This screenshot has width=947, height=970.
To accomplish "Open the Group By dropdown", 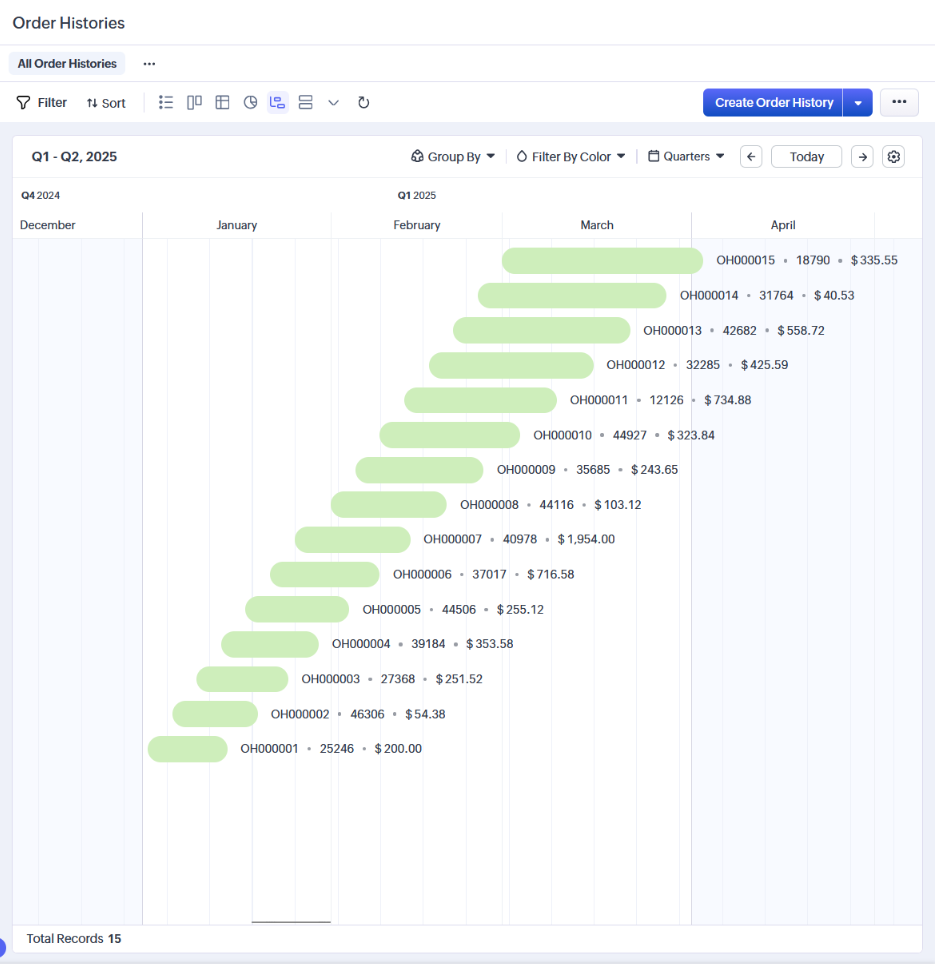I will click(453, 157).
